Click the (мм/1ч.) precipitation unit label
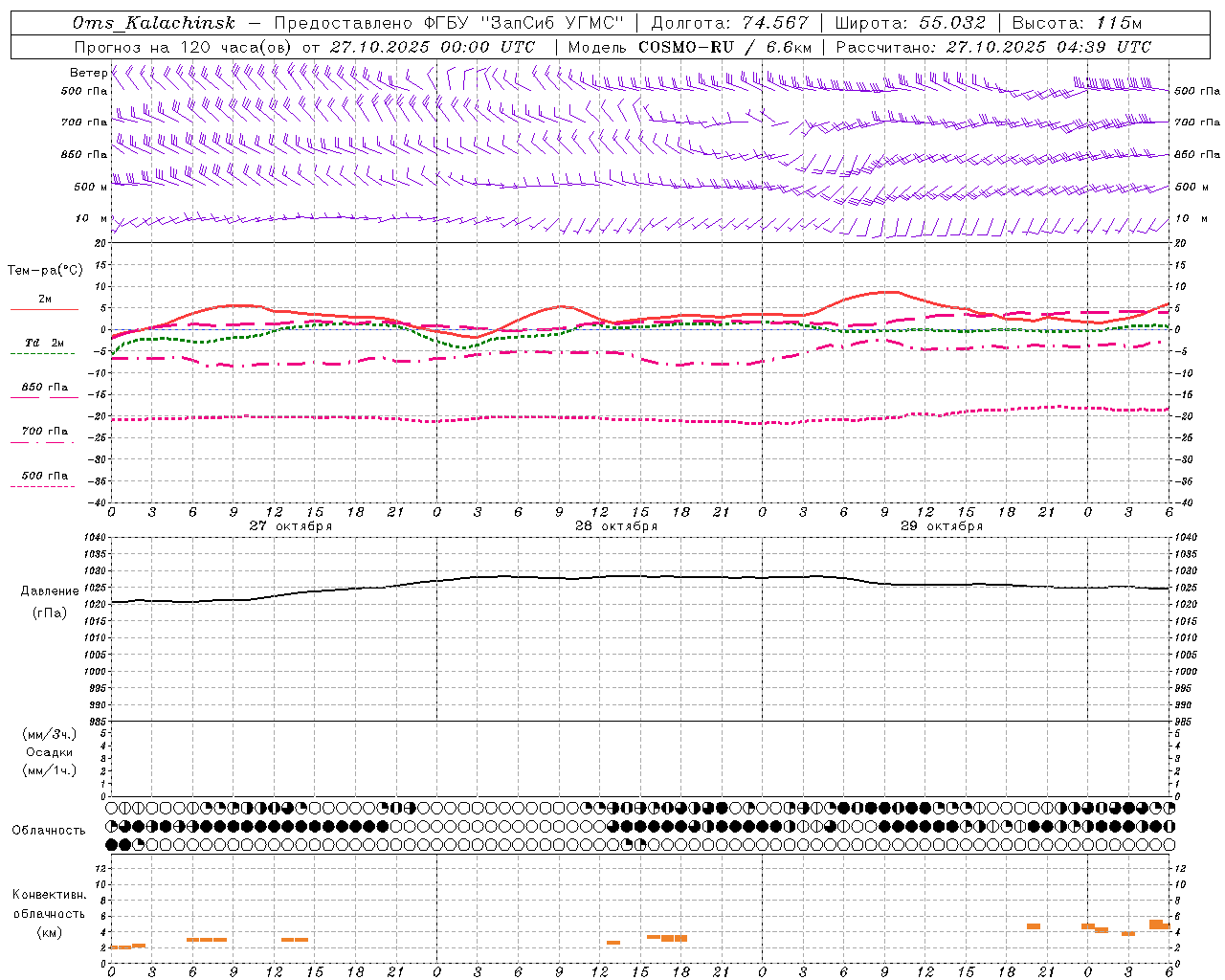1225x980 pixels. (49, 770)
